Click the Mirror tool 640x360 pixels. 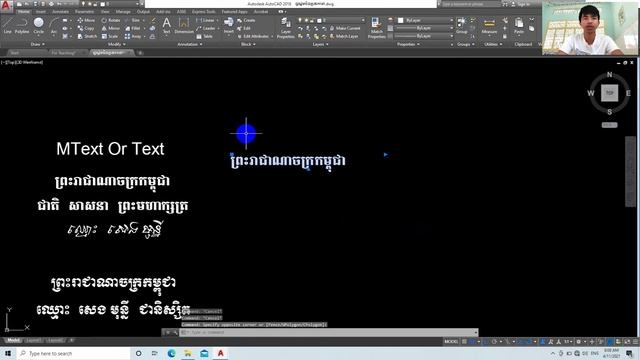pyautogui.click(x=111, y=28)
